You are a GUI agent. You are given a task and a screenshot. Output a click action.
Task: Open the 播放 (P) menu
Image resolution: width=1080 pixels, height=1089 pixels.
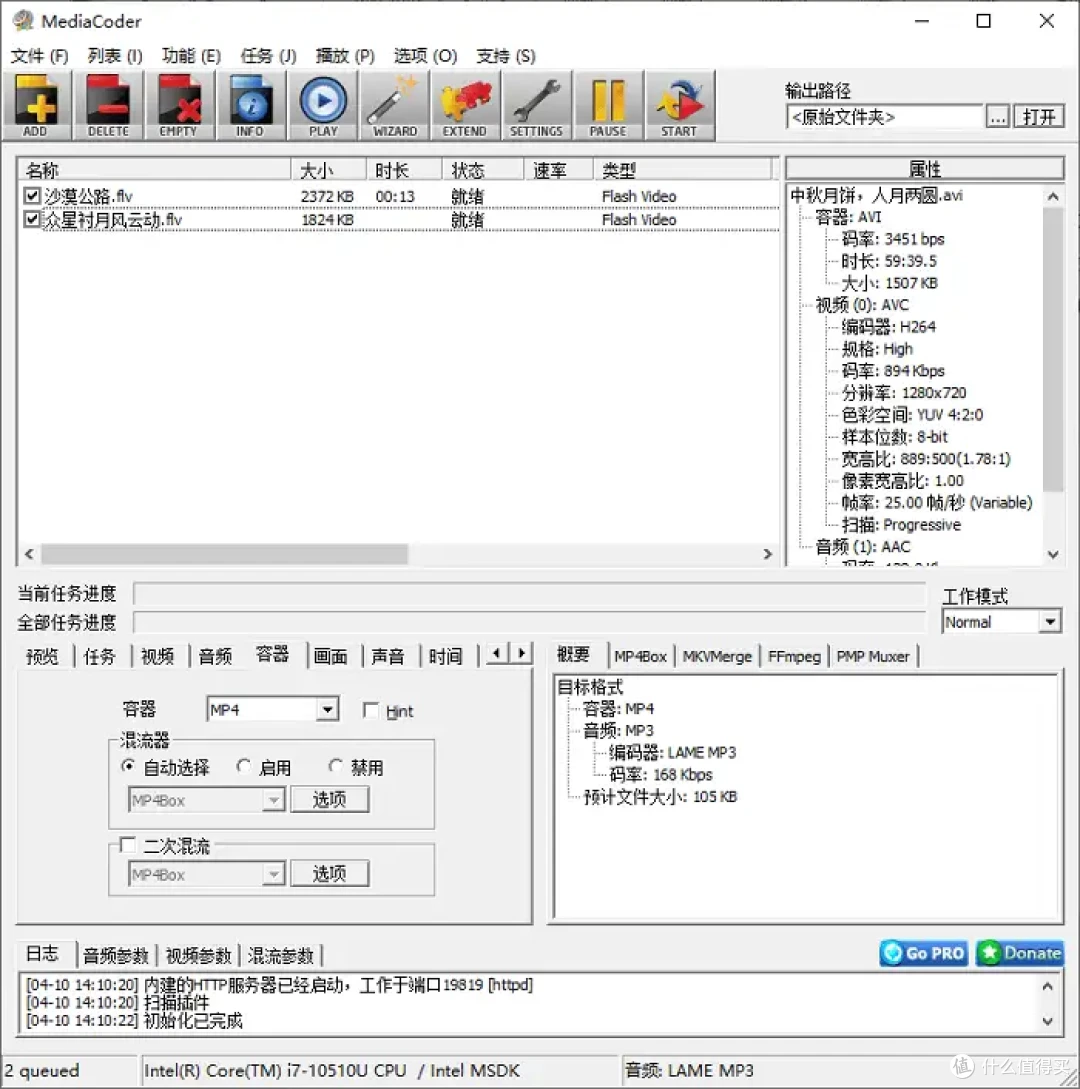click(x=345, y=56)
